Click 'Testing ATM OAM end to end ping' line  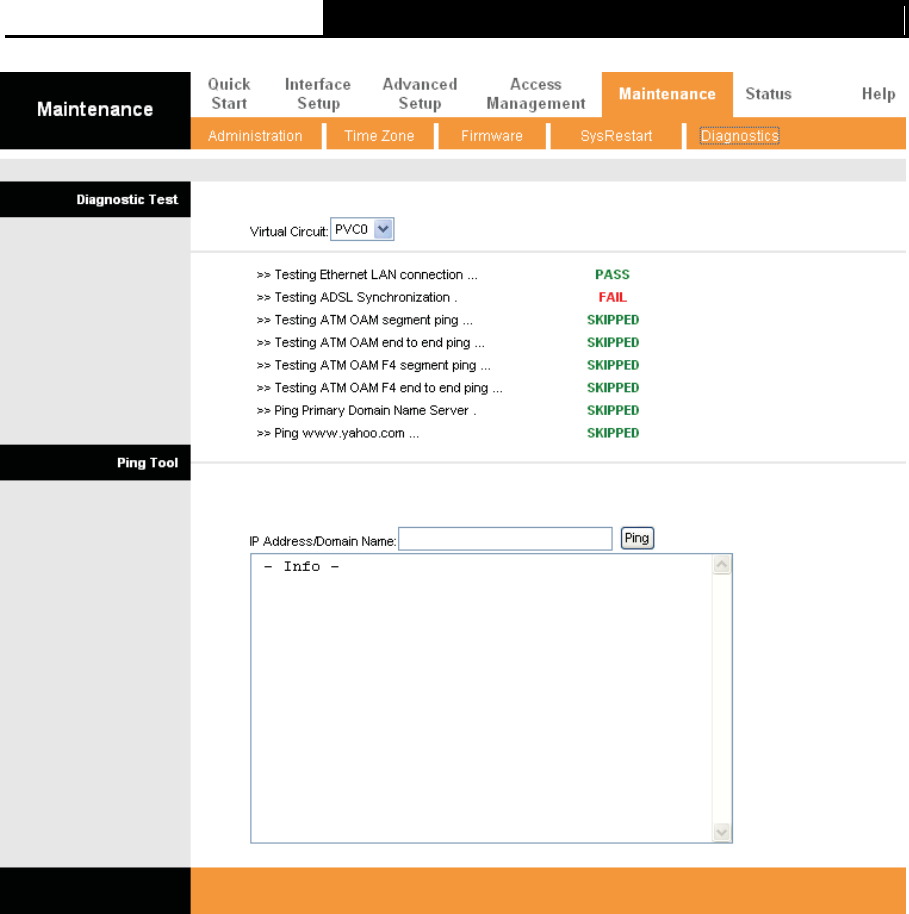(370, 343)
